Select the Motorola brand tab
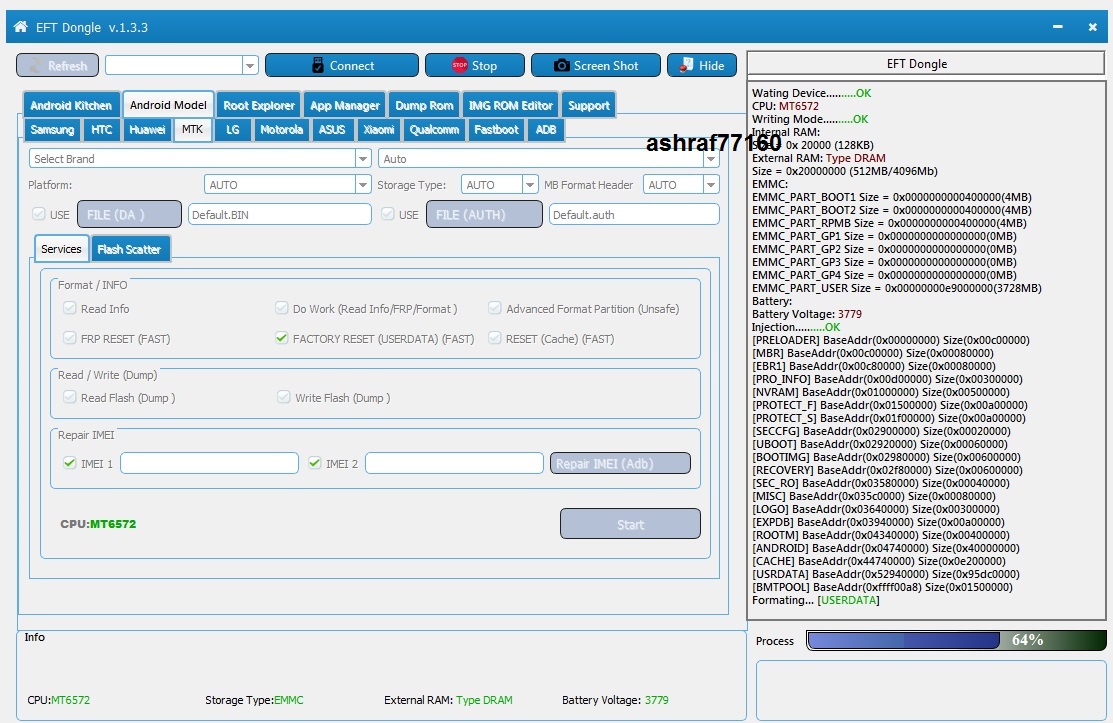Viewport: 1113px width, 723px height. [x=281, y=130]
